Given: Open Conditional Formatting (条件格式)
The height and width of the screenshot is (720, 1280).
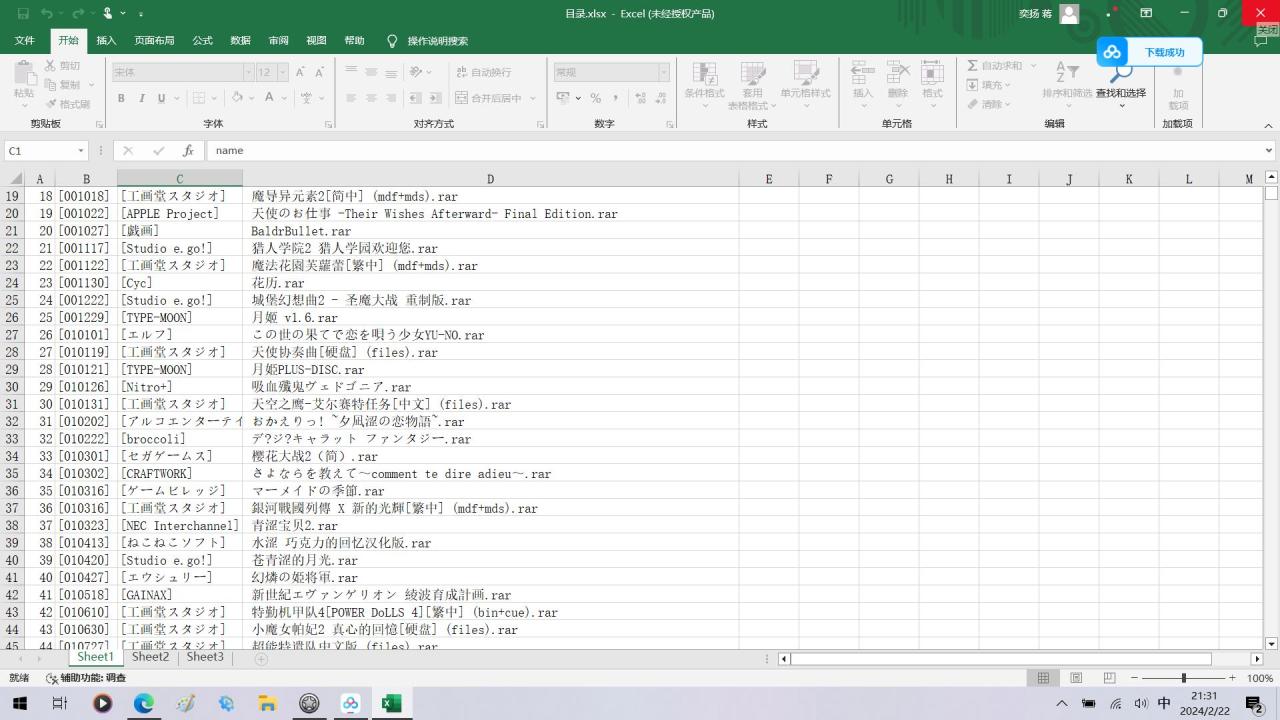Looking at the screenshot, I should coord(704,84).
